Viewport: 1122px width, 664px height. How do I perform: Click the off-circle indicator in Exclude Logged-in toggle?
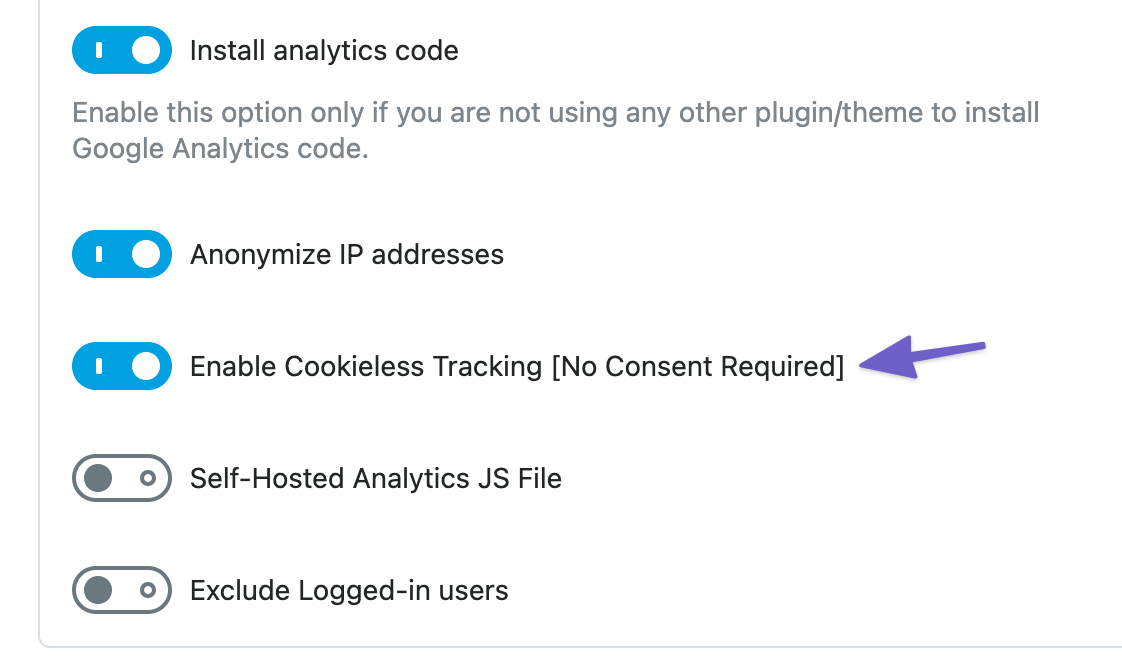point(148,590)
